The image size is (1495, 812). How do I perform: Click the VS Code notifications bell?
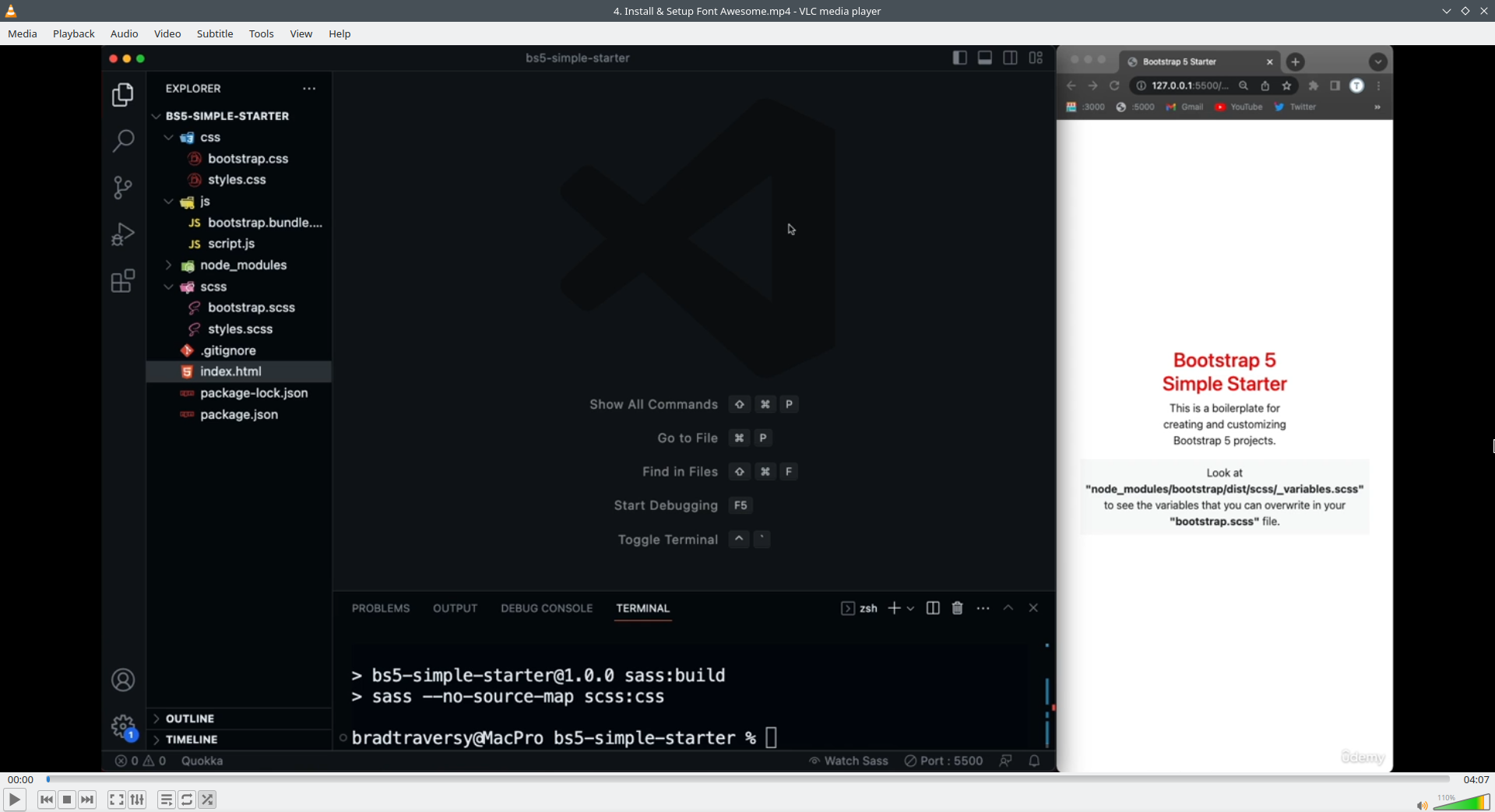(x=1034, y=761)
